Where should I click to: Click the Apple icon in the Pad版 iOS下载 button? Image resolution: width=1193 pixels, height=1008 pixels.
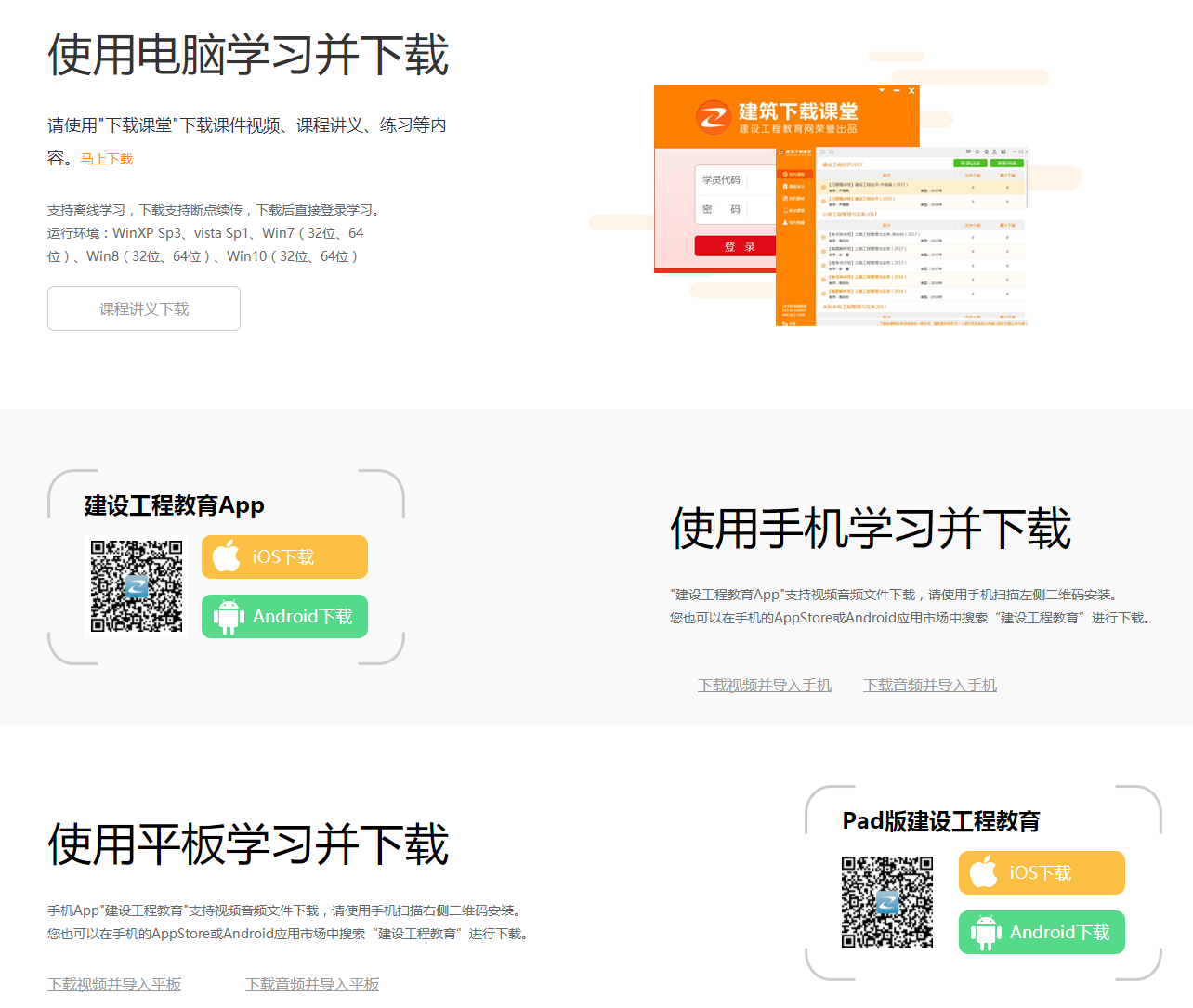pyautogui.click(x=983, y=872)
